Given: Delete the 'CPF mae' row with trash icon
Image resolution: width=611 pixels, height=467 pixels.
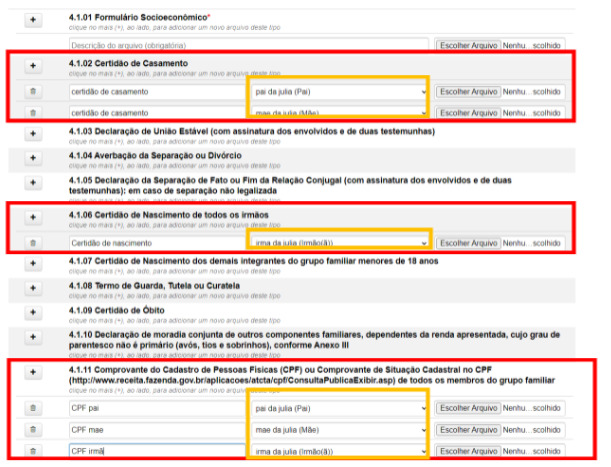Looking at the screenshot, I should click(32, 430).
